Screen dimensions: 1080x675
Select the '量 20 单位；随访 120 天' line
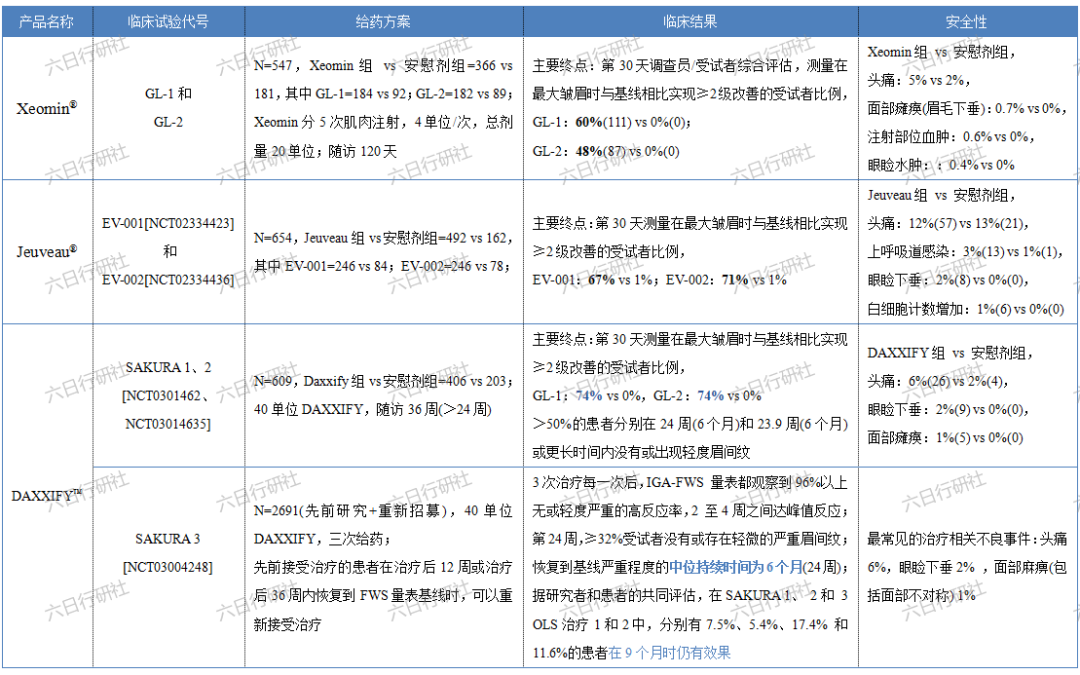click(326, 151)
